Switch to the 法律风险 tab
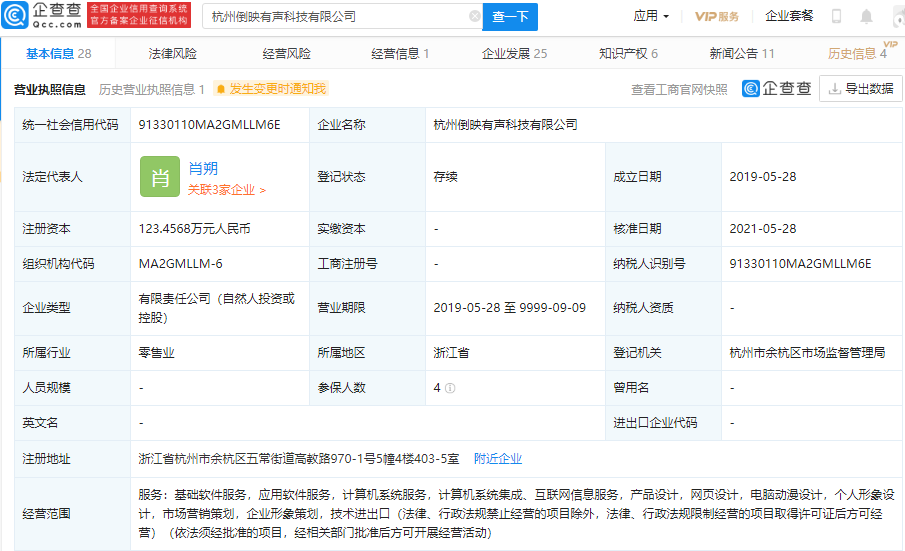 [173, 54]
